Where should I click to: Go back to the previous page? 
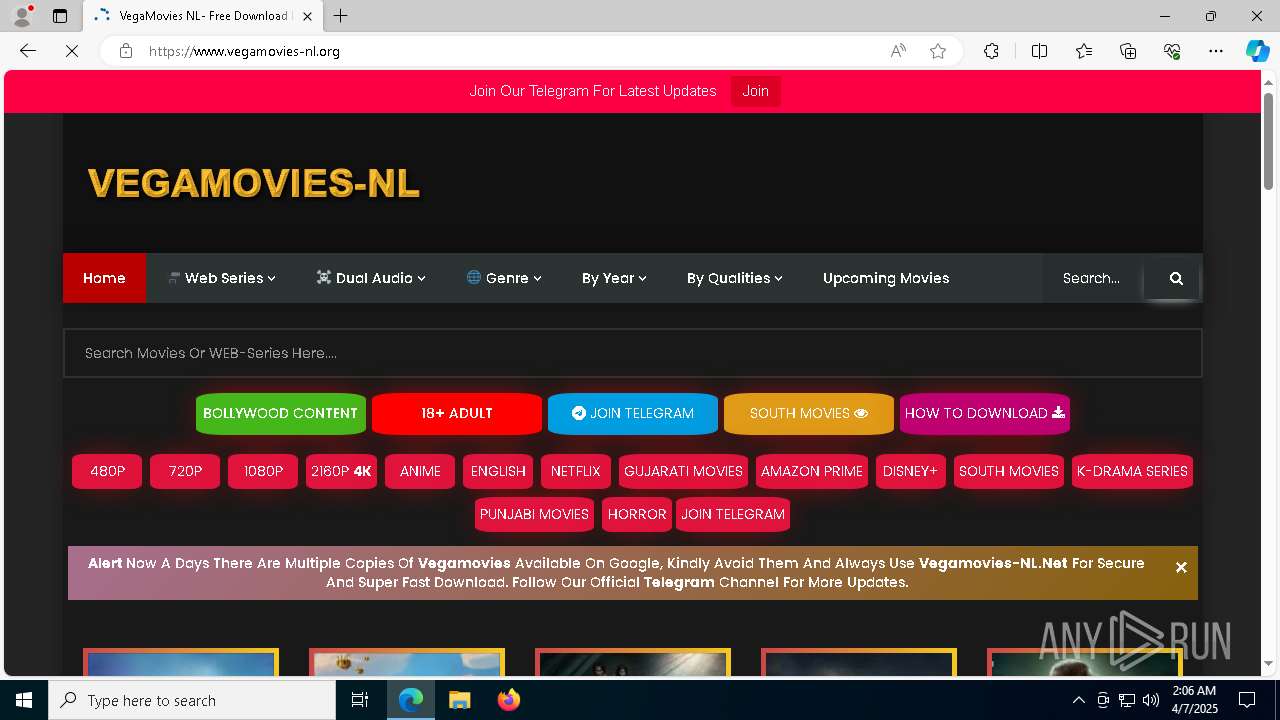coord(28,51)
